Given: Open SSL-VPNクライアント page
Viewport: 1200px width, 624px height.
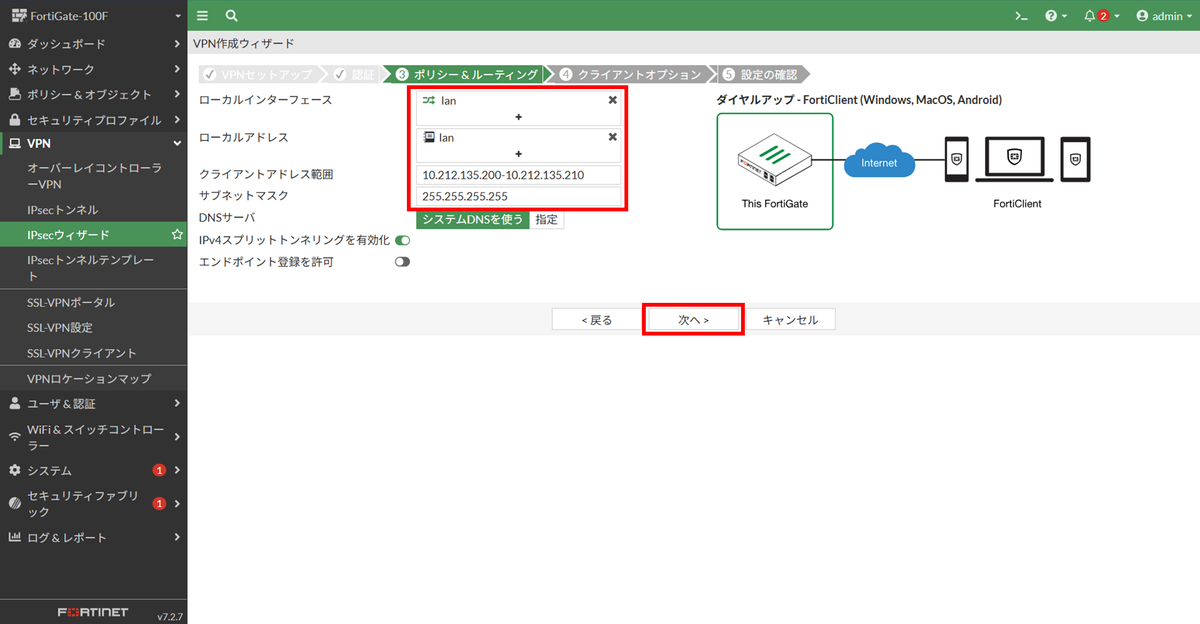Looking at the screenshot, I should pos(94,353).
